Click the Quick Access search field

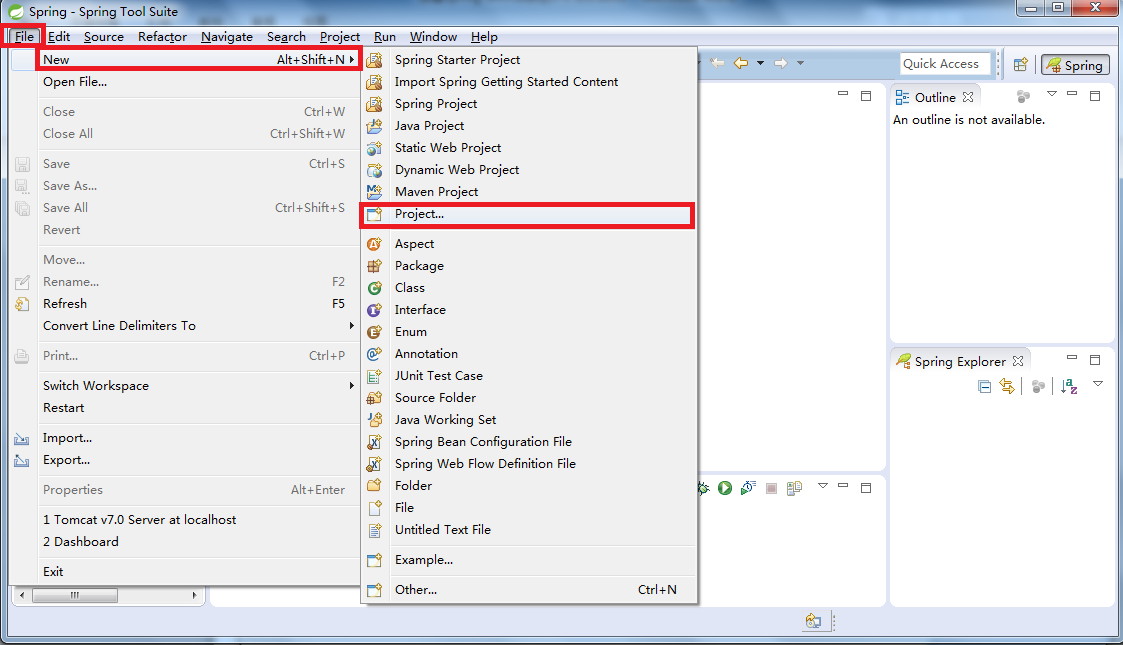point(945,64)
